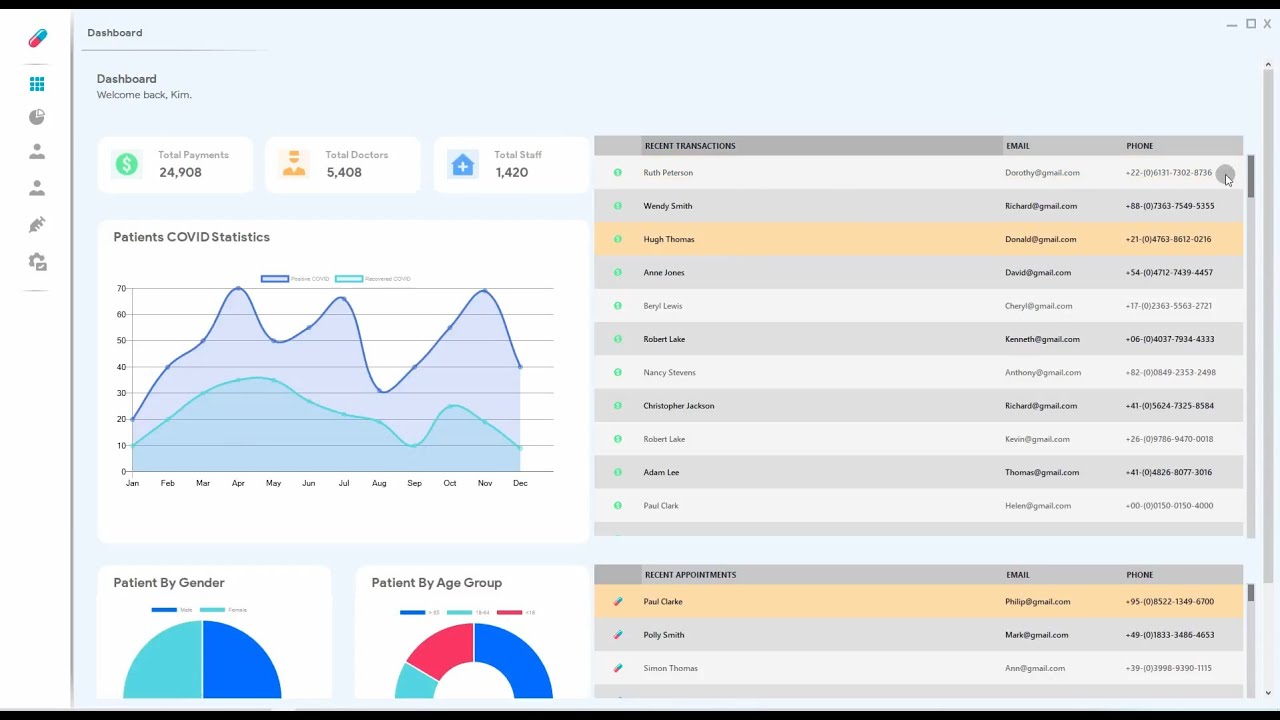Screen dimensions: 1280x720
Task: Open the Dashboard grid icon in the sidebar
Action: [x=37, y=84]
